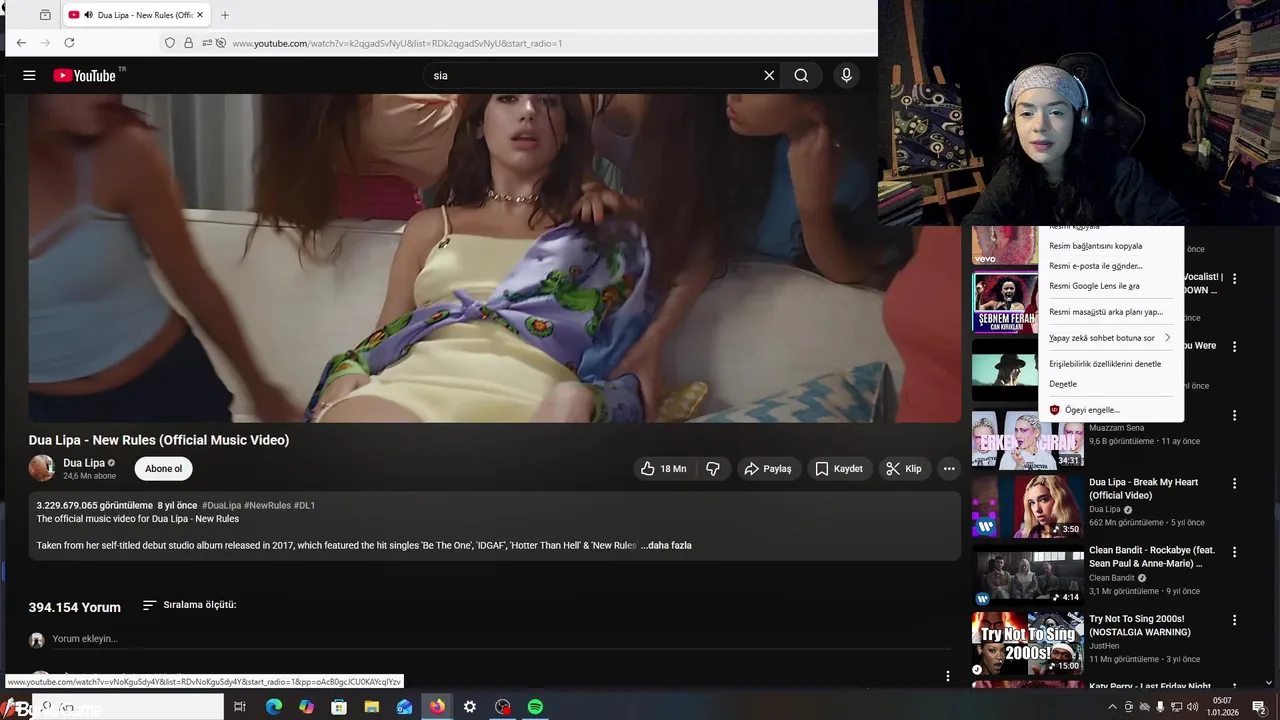The width and height of the screenshot is (1280, 720).
Task: Open Microsoft Store from the taskbar
Action: point(339,707)
